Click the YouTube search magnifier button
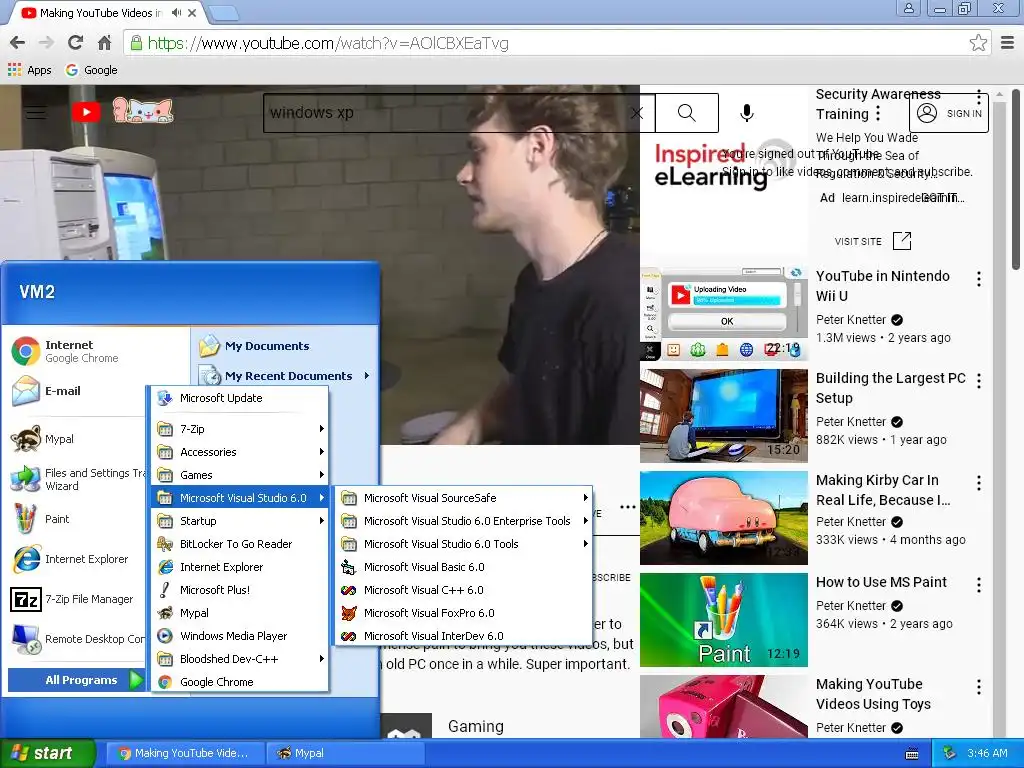Image resolution: width=1024 pixels, height=768 pixels. (x=686, y=113)
